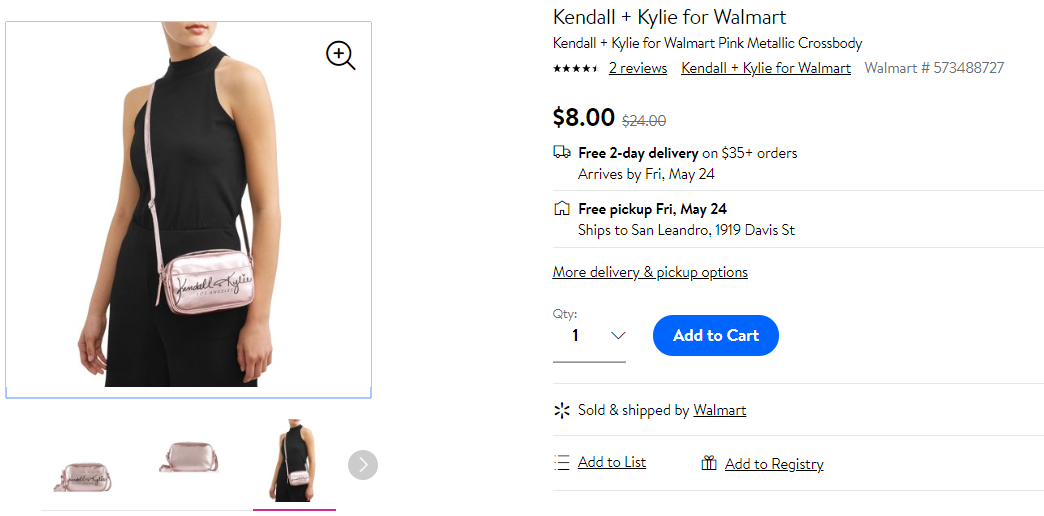Click Add to Registry link
This screenshot has height=516, width=1044.
point(774,464)
